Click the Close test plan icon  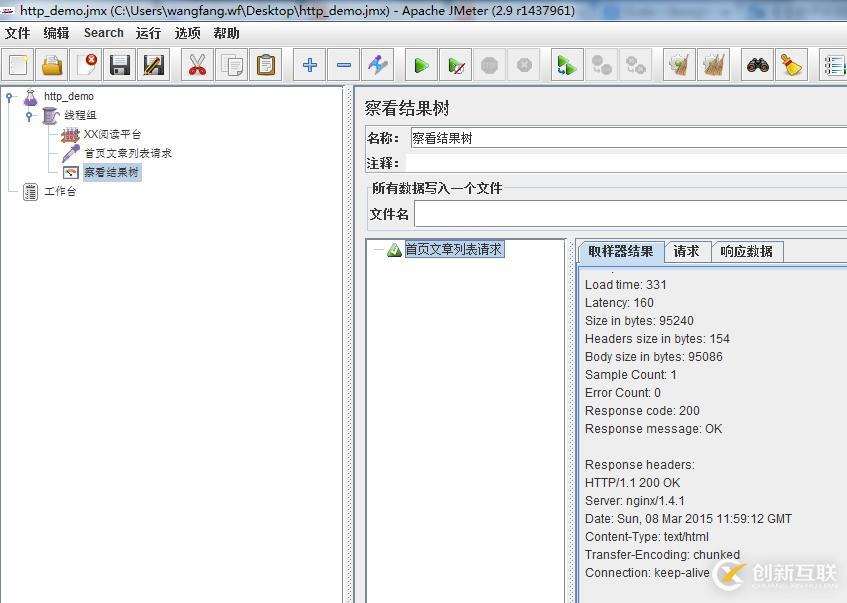86,65
